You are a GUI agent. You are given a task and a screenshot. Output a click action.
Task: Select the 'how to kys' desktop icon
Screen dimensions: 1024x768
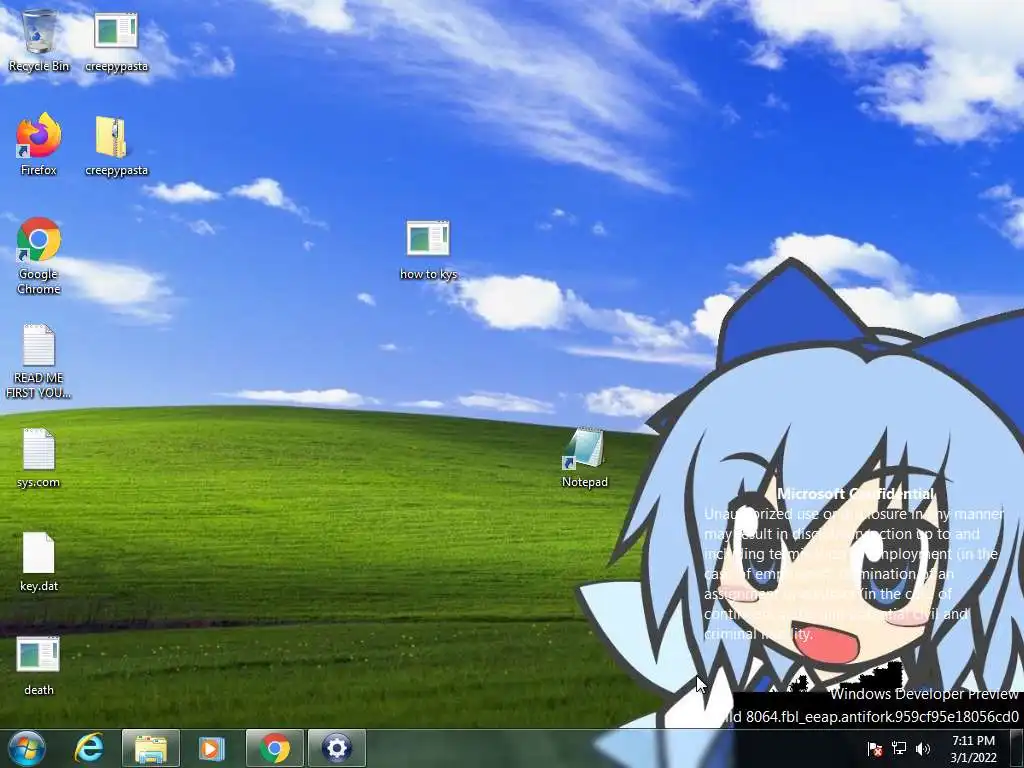click(x=428, y=250)
